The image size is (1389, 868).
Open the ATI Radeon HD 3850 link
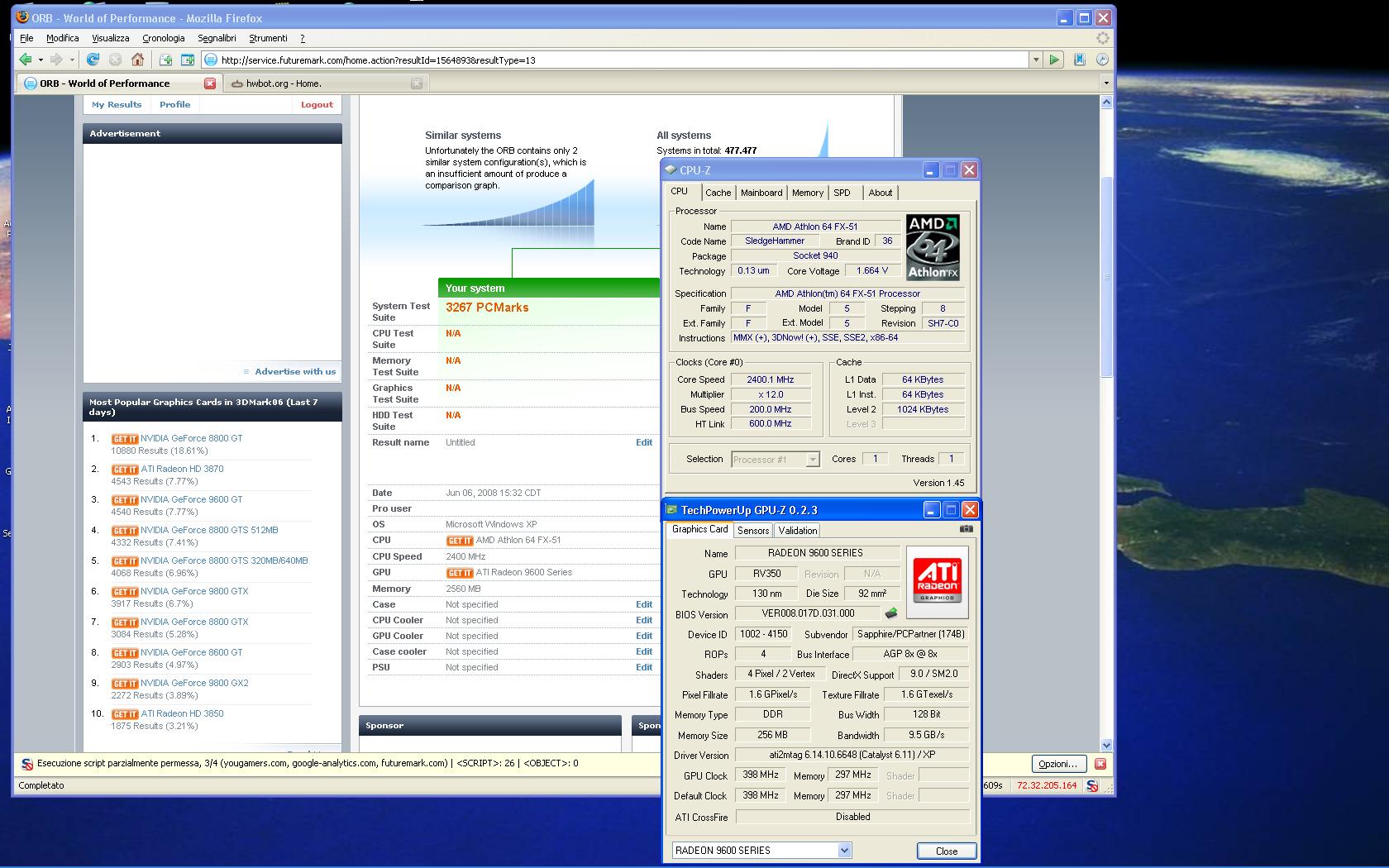pos(182,714)
